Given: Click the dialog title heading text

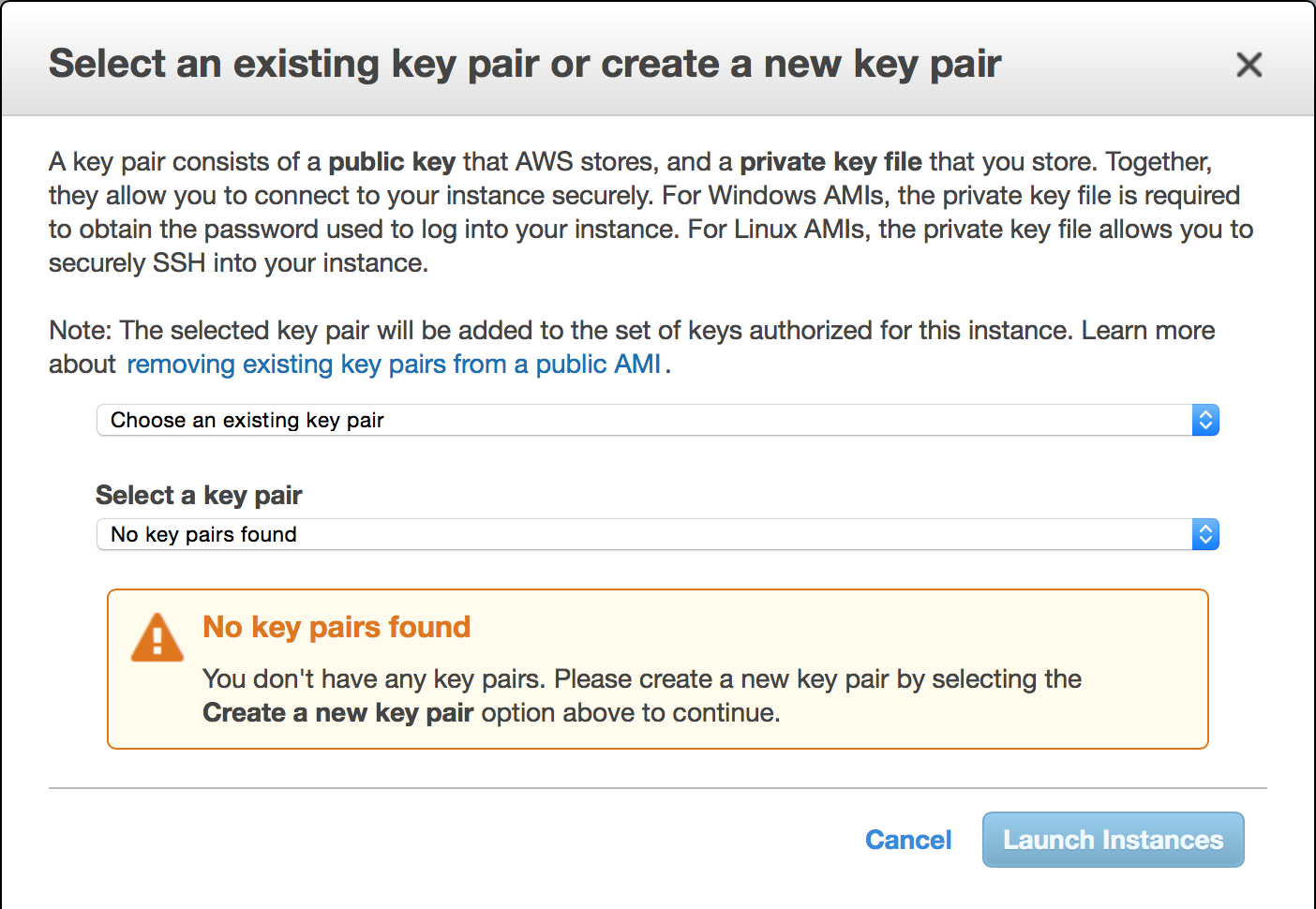Looking at the screenshot, I should pos(525,65).
